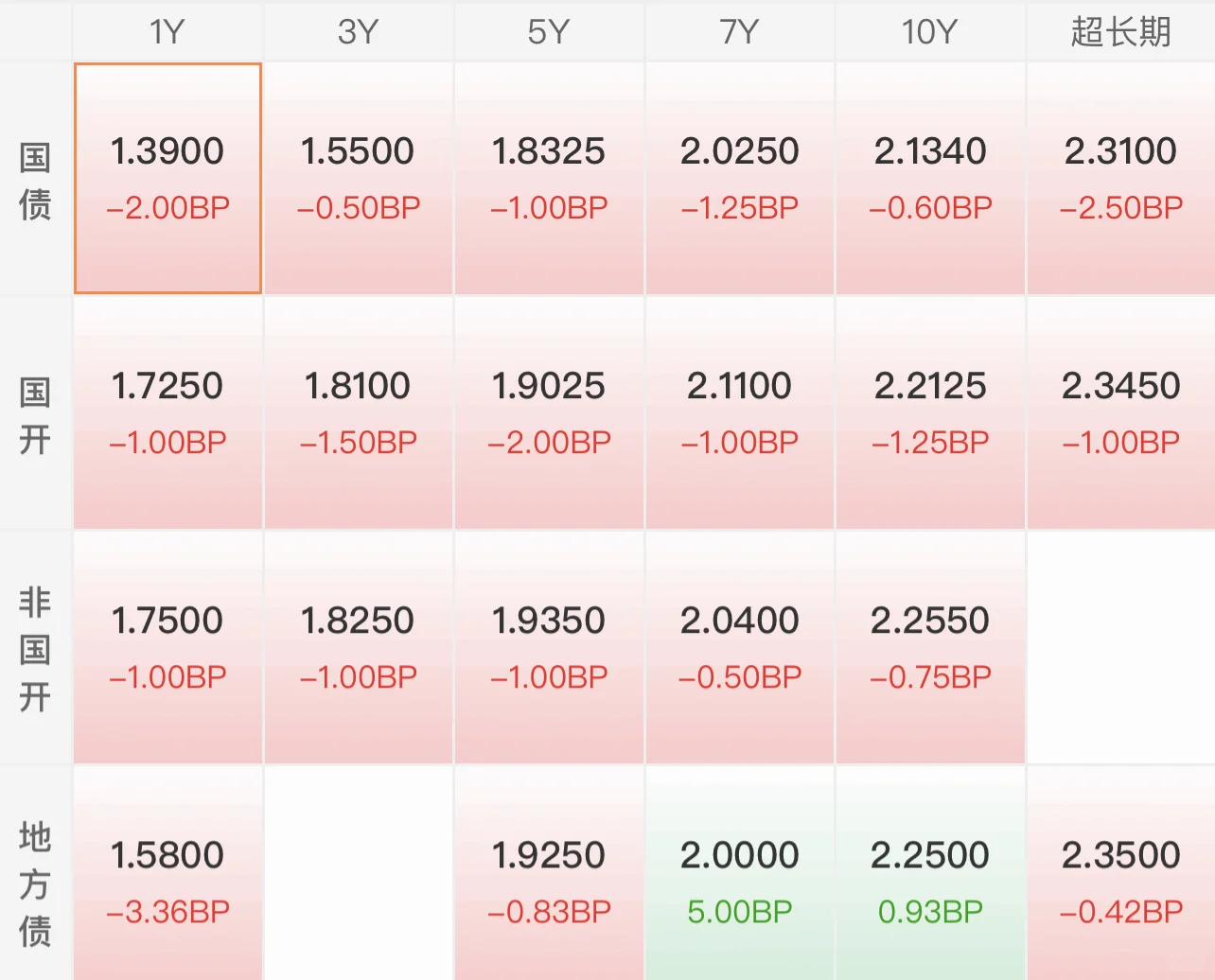Select the 国债 7Y cell 2.0250

coord(740,178)
